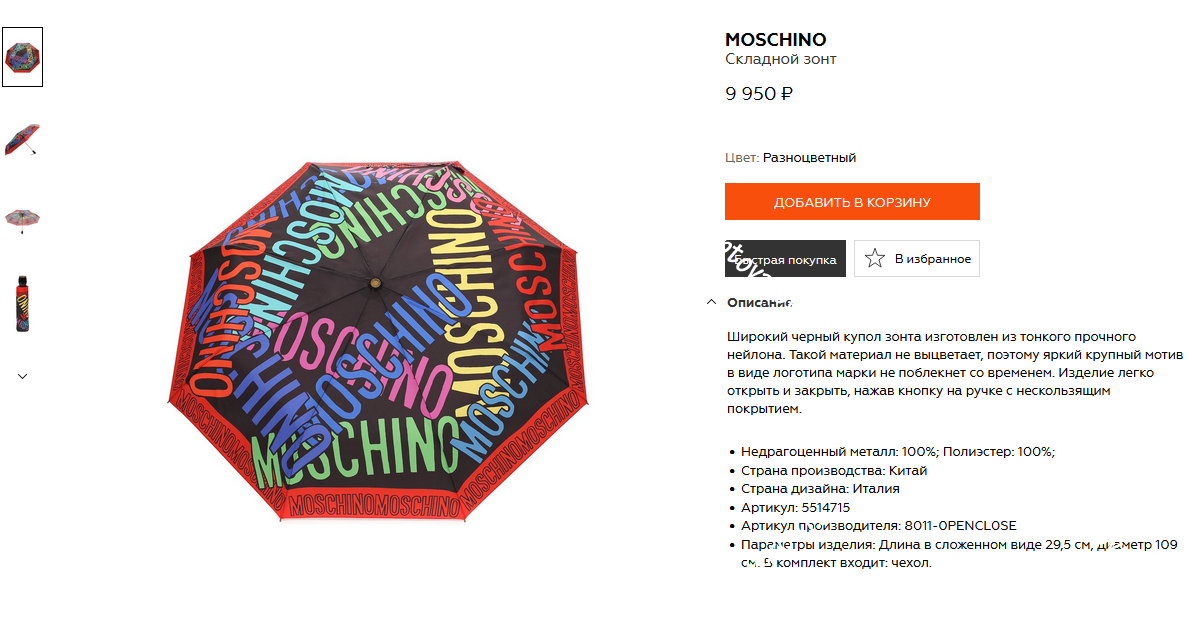This screenshot has height=618, width=1191.
Task: Select the folded umbrella thumbnail
Action: pyautogui.click(x=22, y=304)
